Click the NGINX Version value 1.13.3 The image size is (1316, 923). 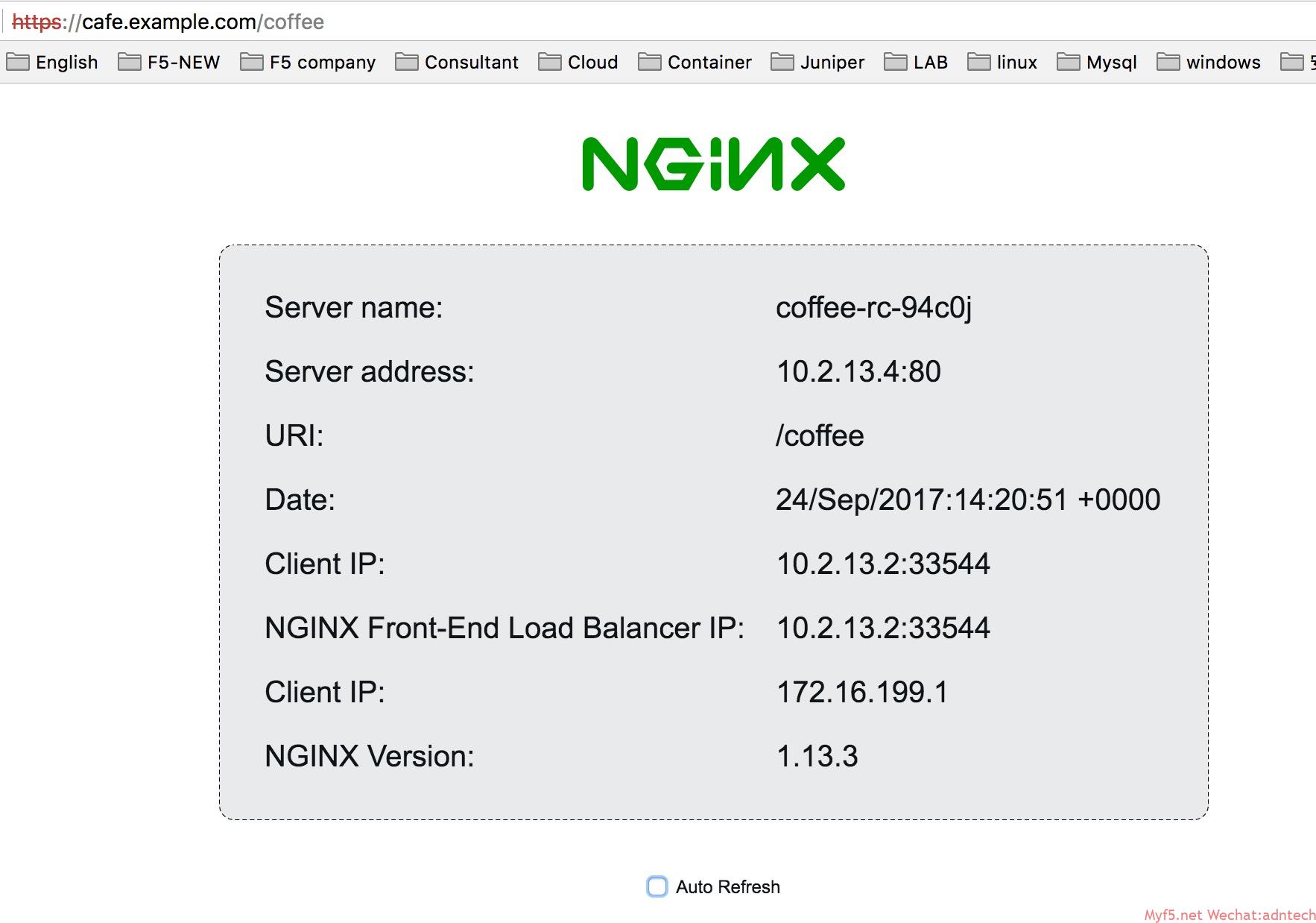(817, 756)
